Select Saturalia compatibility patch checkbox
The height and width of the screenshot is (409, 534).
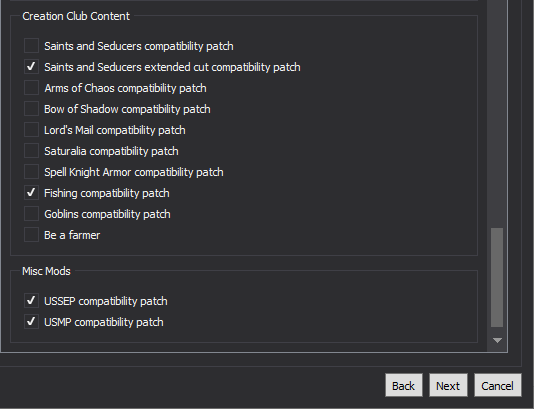pyautogui.click(x=31, y=151)
